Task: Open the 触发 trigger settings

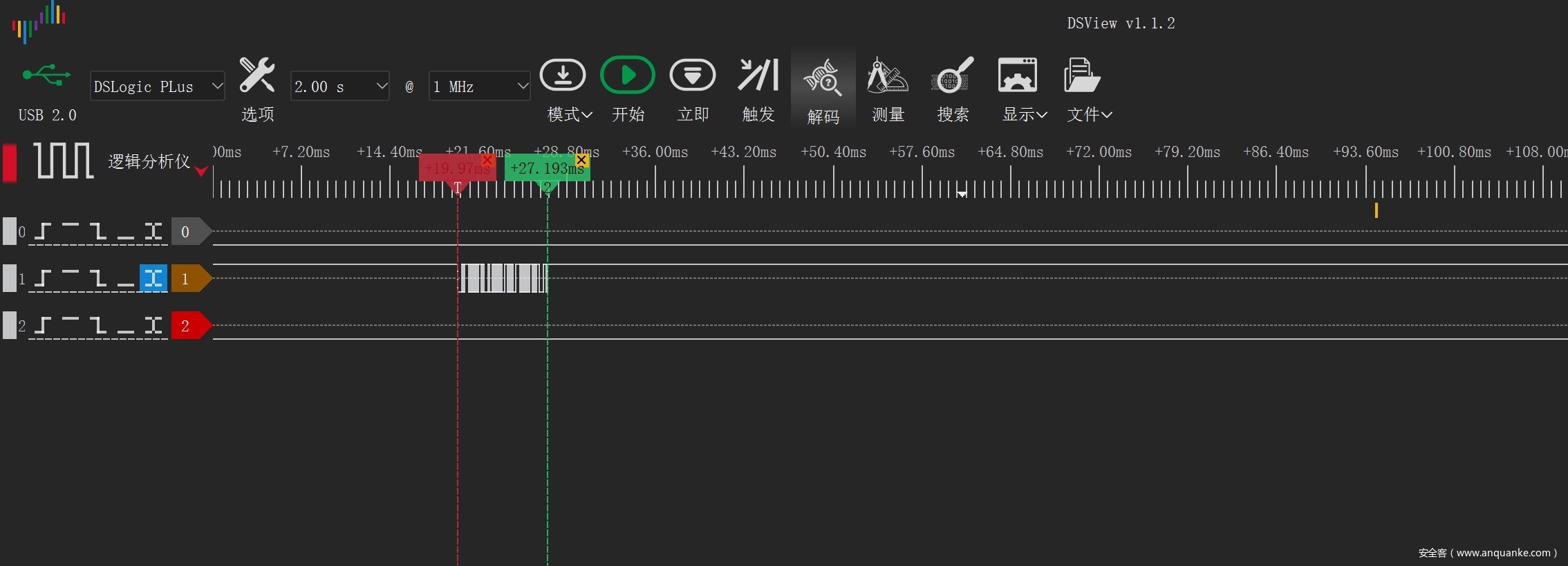Action: pyautogui.click(x=758, y=75)
